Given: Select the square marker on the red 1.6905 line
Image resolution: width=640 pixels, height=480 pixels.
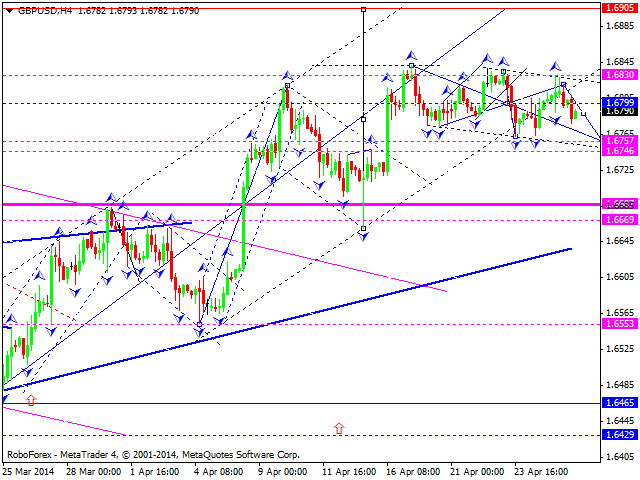Looking at the screenshot, I should point(363,8).
